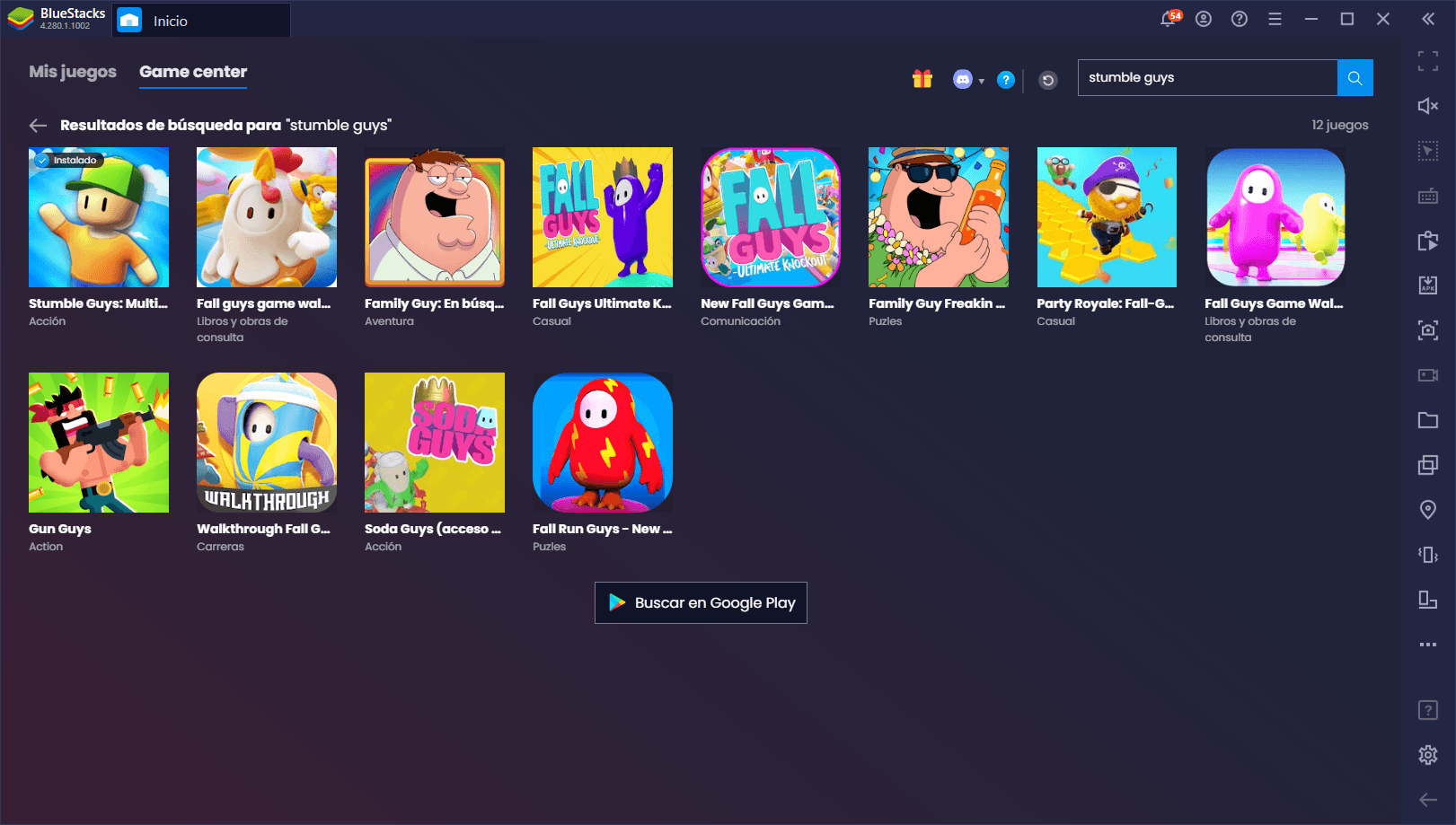Click the Gun Guys title text
1456x825 pixels.
pos(60,529)
